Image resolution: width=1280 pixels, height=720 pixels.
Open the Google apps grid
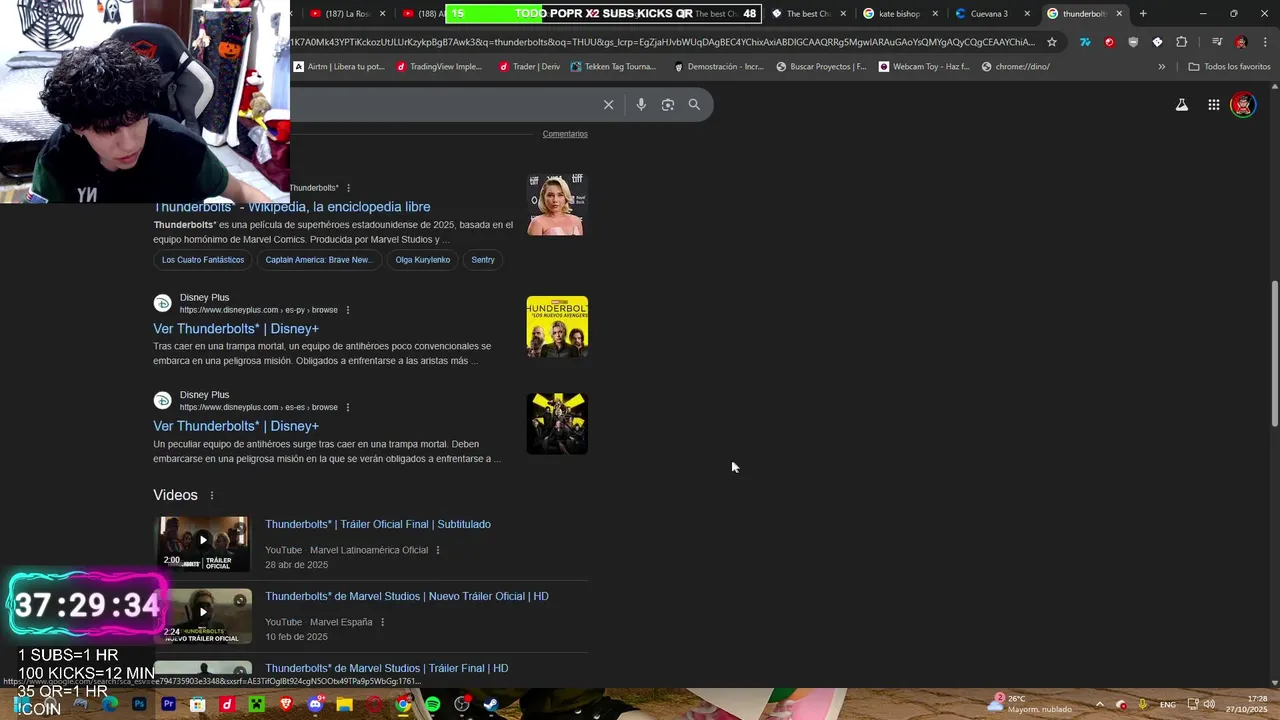(1214, 104)
